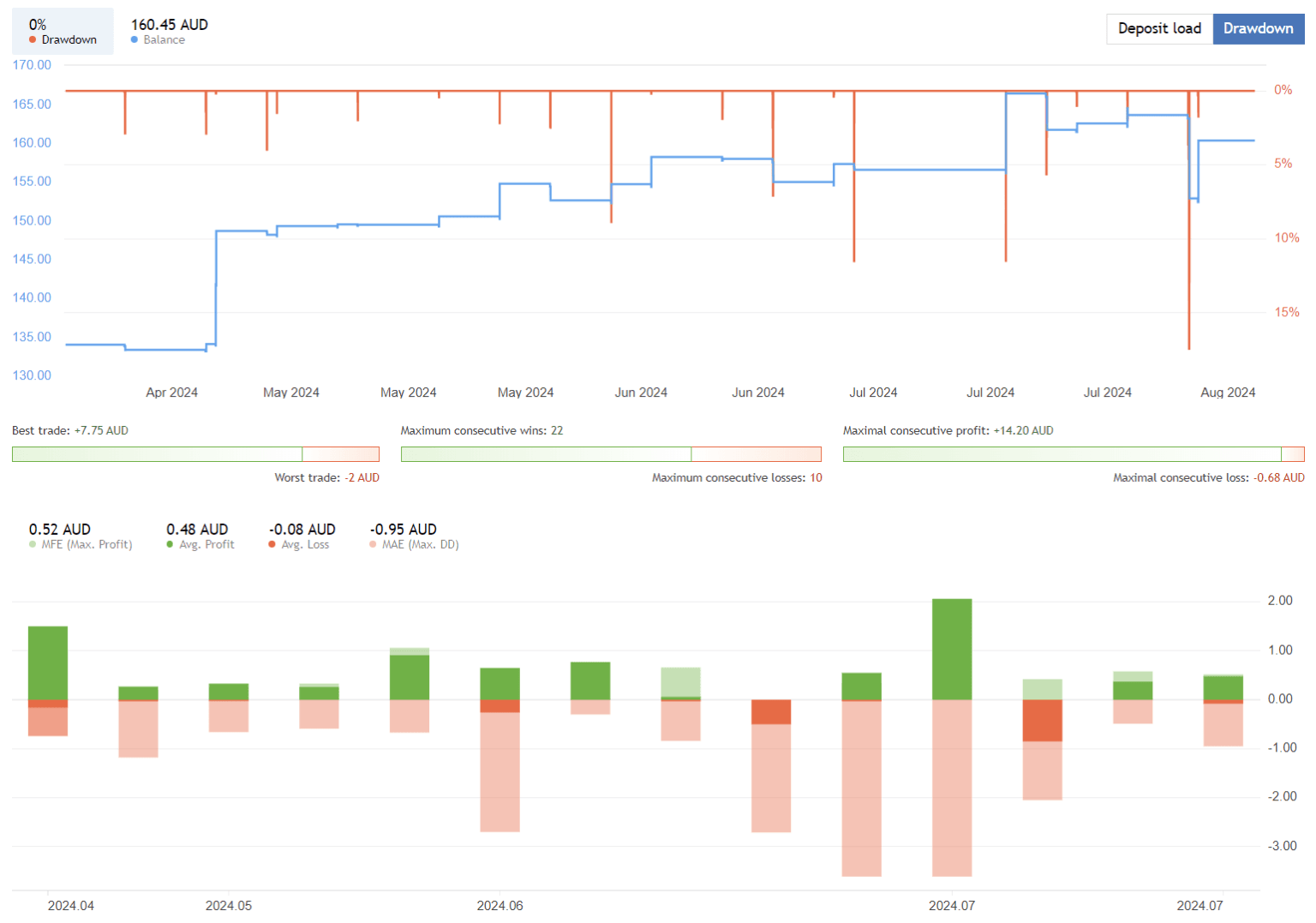Click the green Avg. Profit legend dot
This screenshot has width=1316, height=923.
tap(170, 544)
